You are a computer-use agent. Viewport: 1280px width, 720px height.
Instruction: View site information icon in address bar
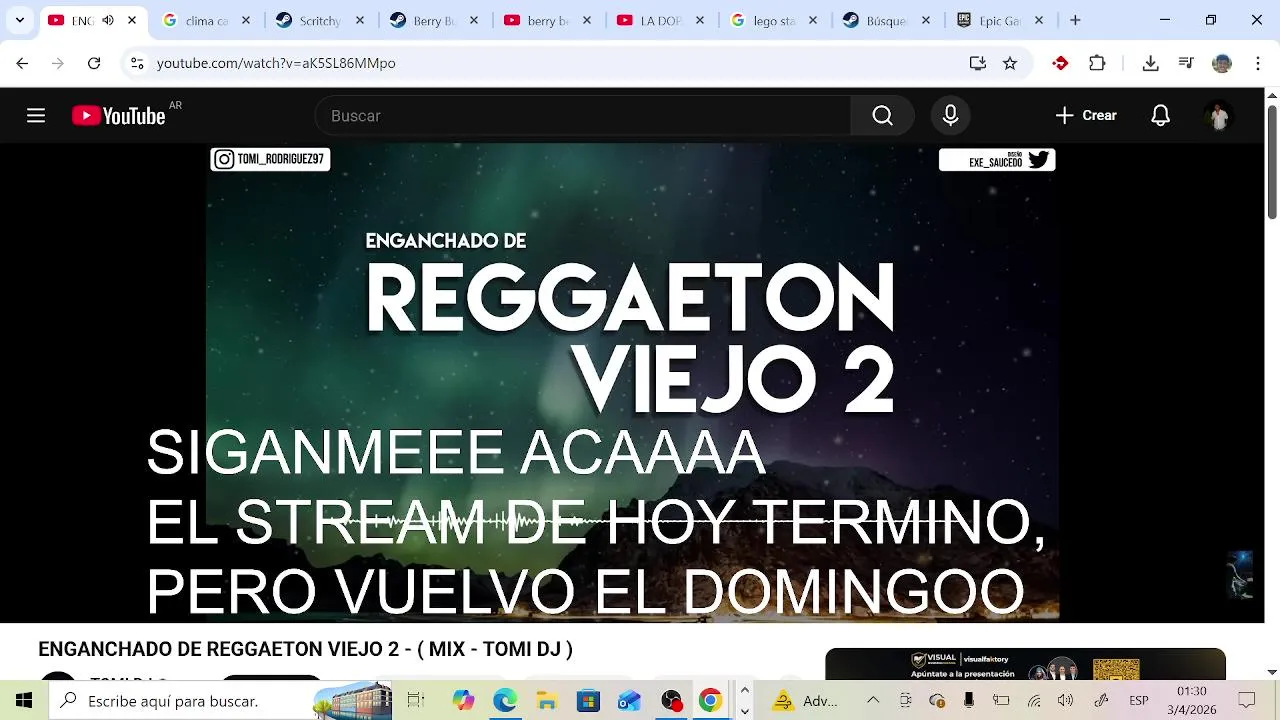[x=138, y=63]
